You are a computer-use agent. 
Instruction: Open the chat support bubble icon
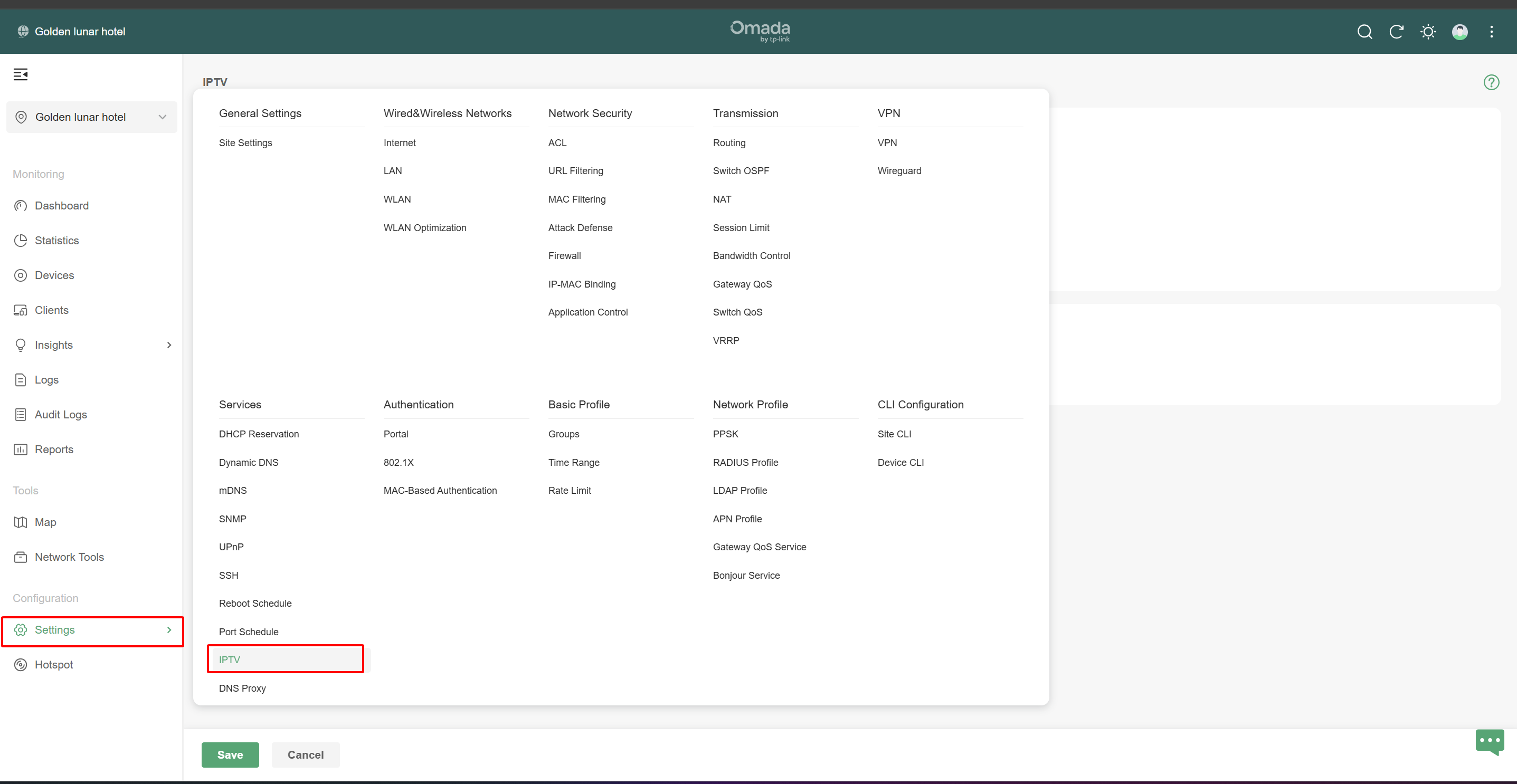point(1490,742)
